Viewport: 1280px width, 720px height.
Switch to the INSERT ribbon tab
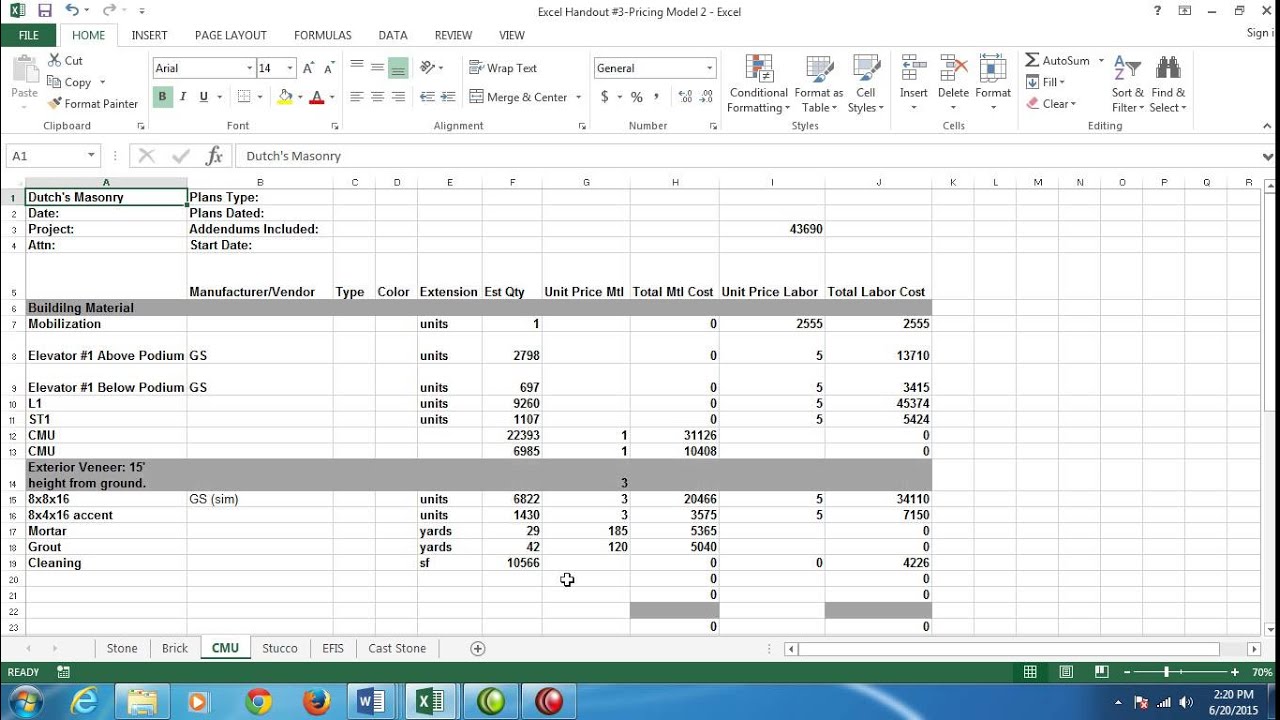click(x=150, y=35)
